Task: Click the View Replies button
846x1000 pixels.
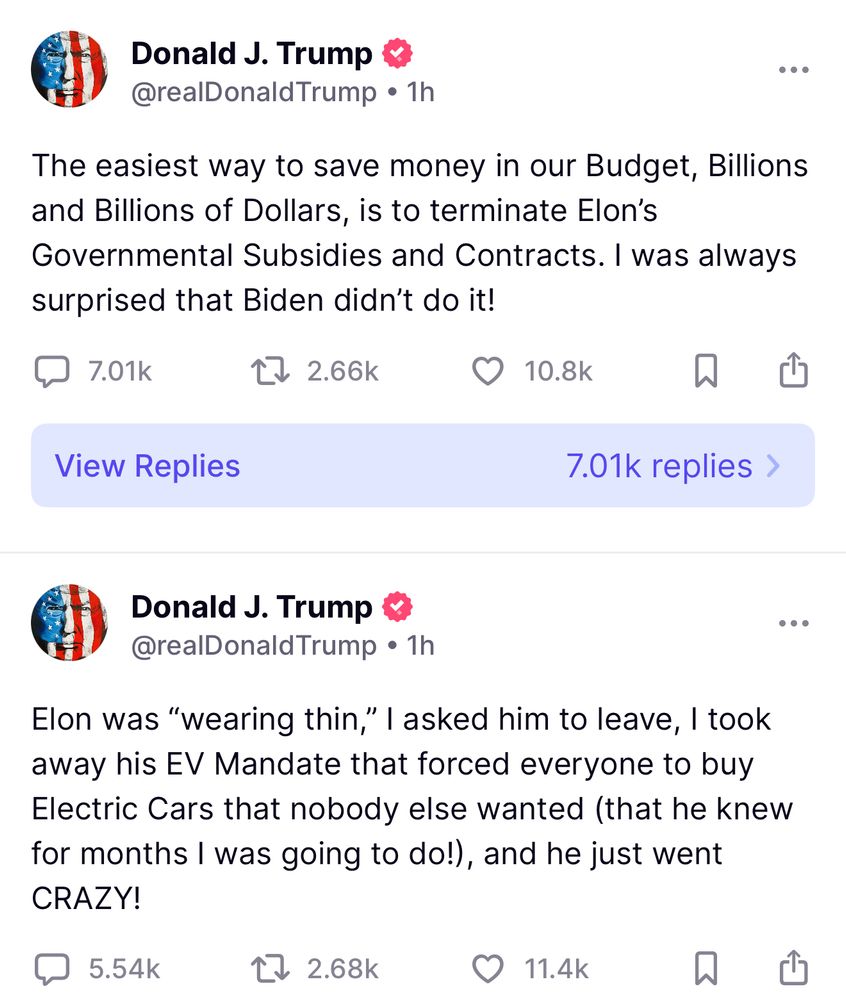Action: click(x=423, y=466)
